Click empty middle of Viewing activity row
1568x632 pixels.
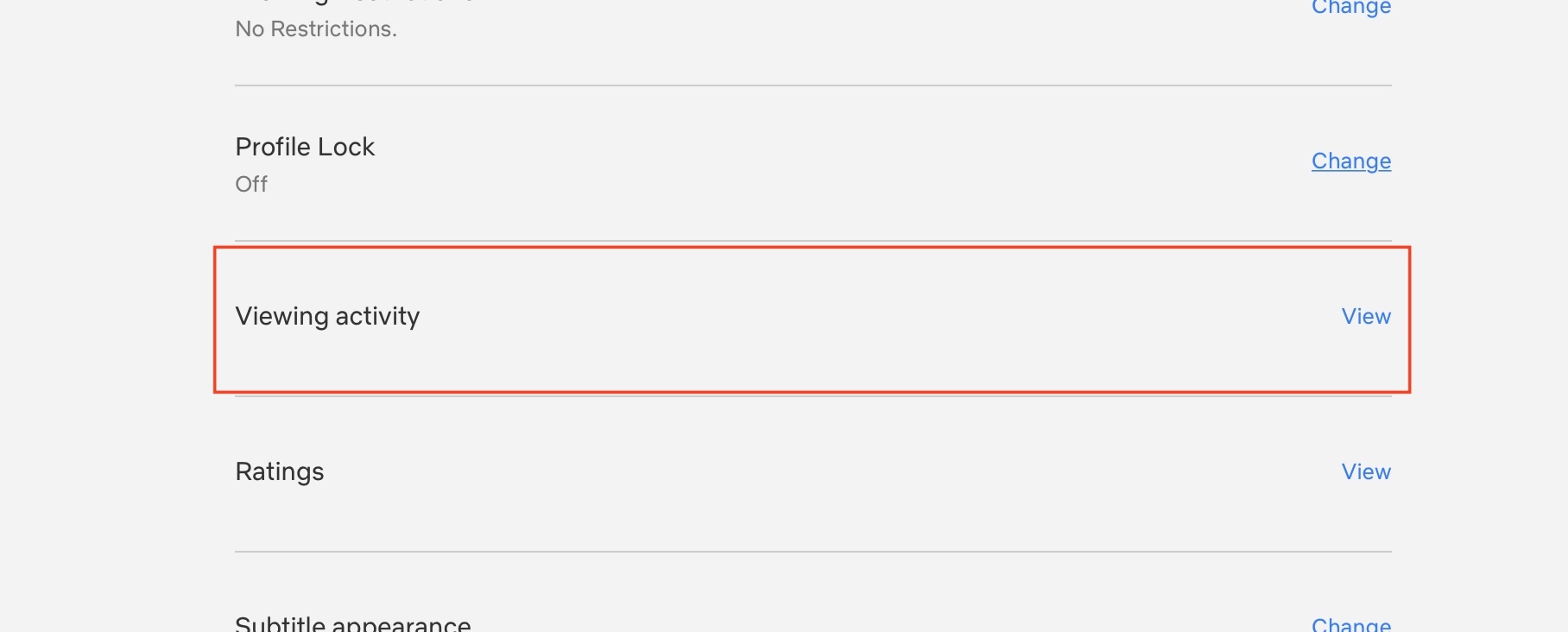812,317
